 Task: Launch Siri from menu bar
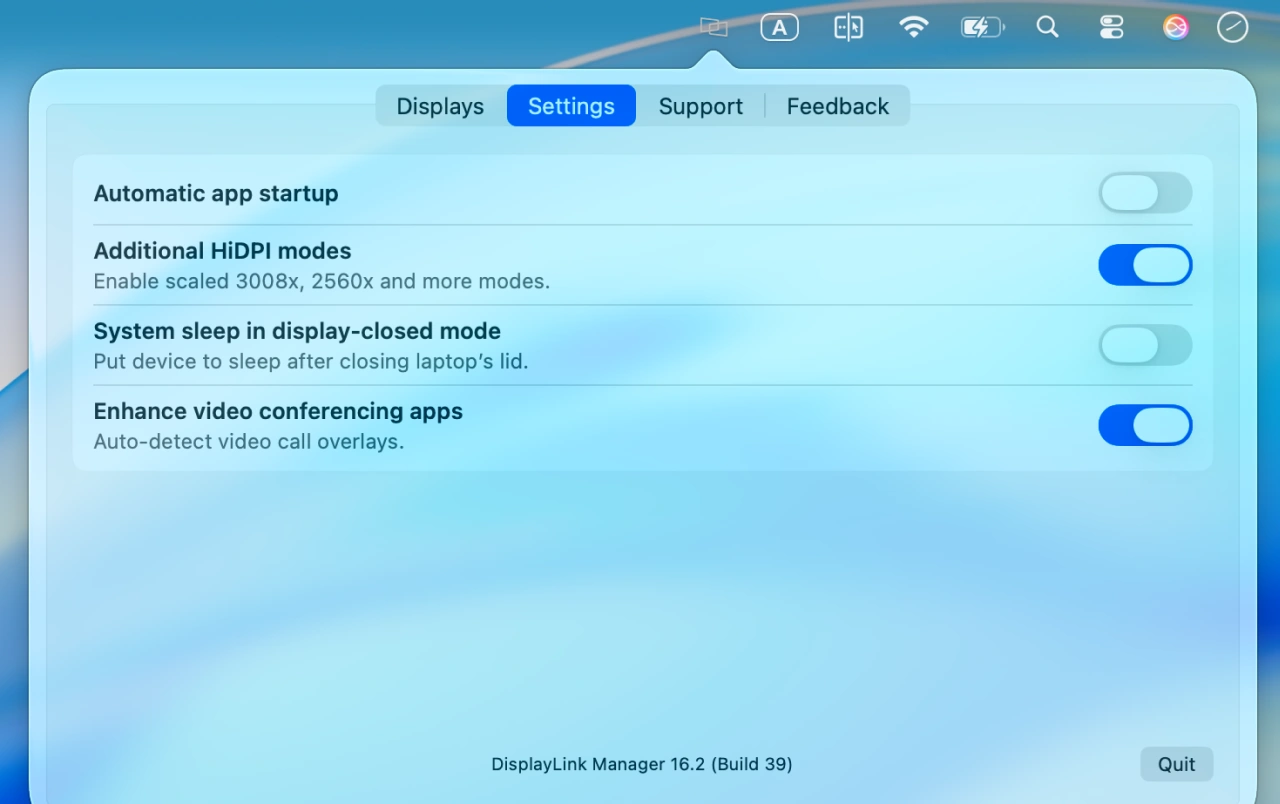1176,27
